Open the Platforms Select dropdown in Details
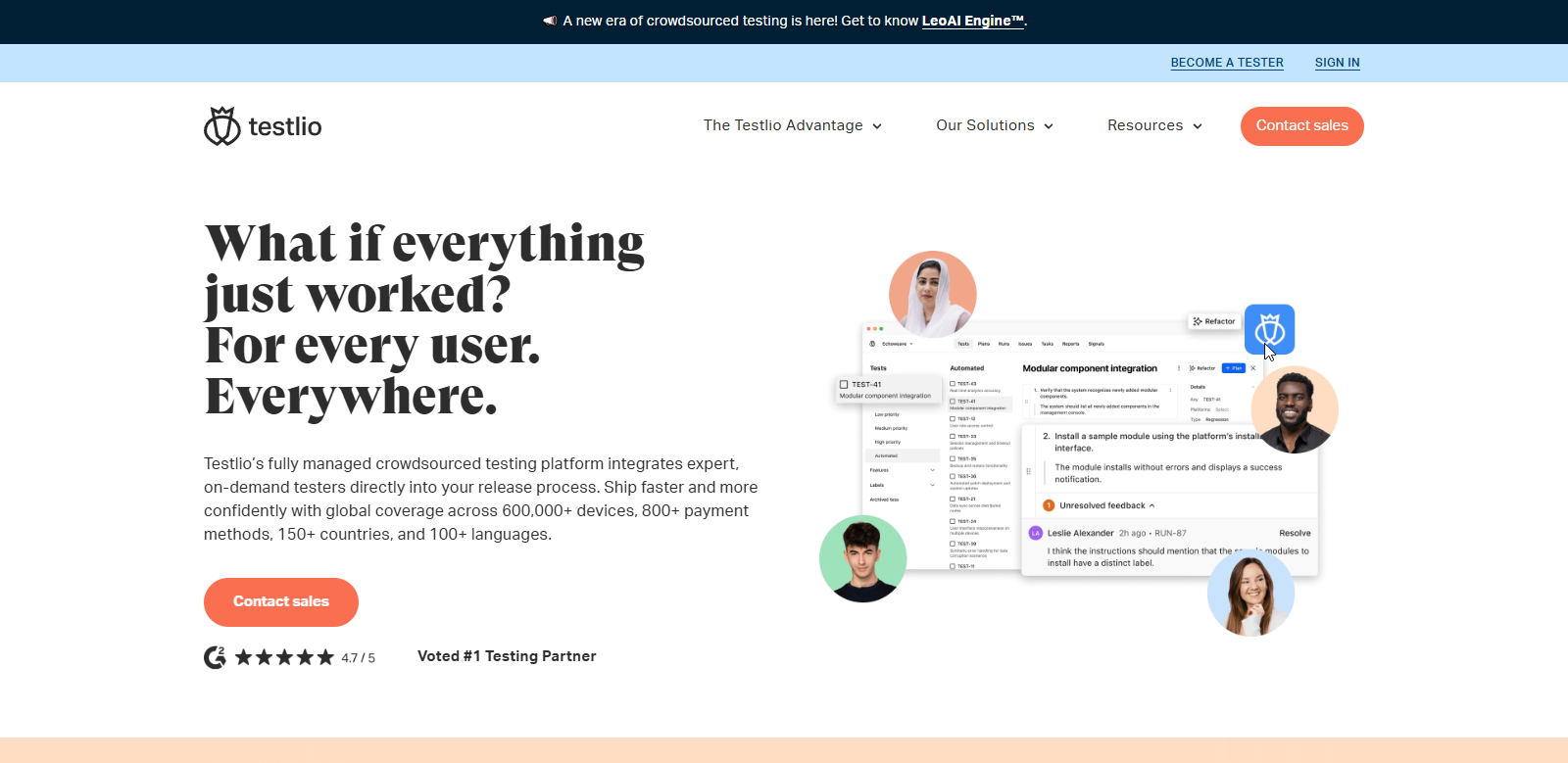 [x=1222, y=409]
